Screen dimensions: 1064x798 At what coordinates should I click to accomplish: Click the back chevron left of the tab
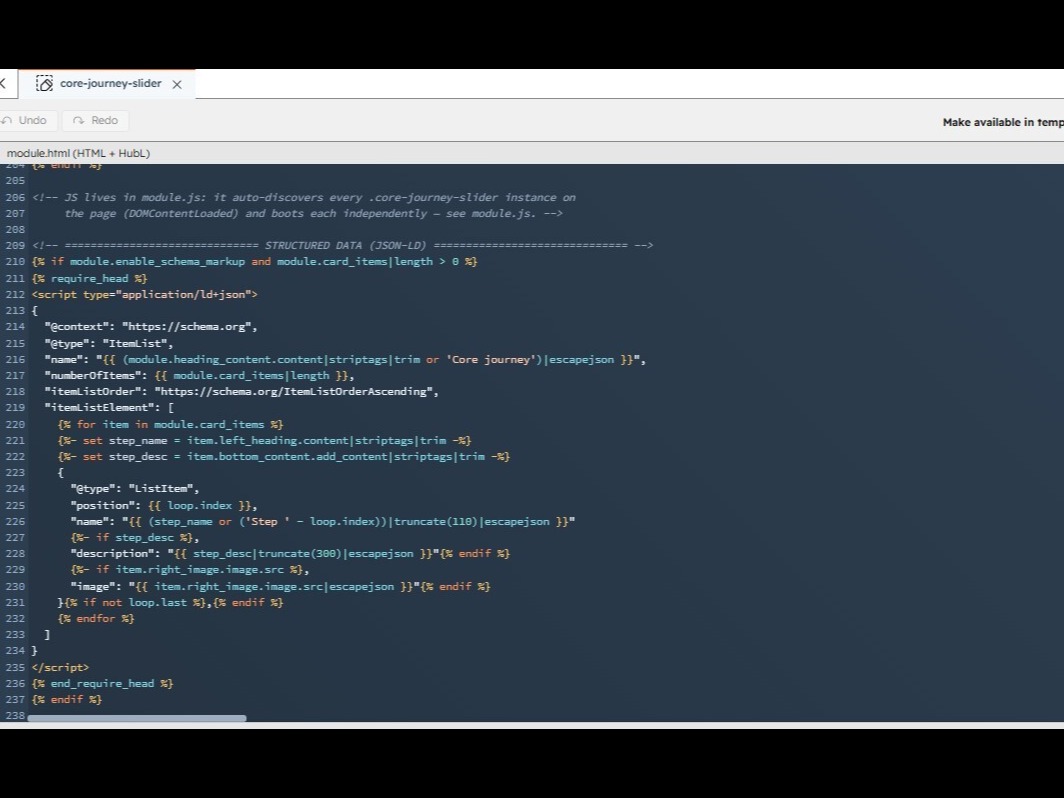[3, 83]
